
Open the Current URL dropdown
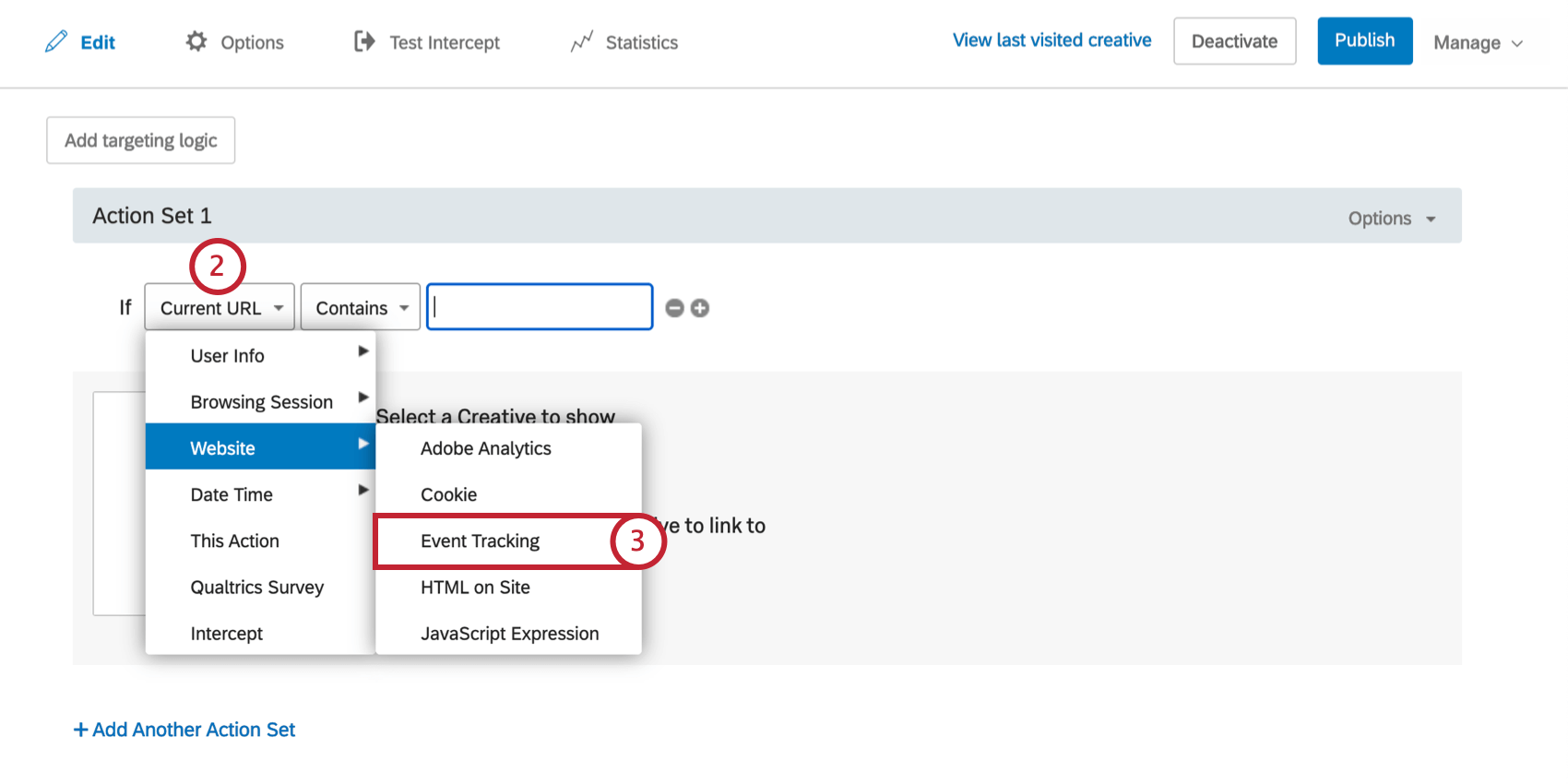tap(220, 307)
